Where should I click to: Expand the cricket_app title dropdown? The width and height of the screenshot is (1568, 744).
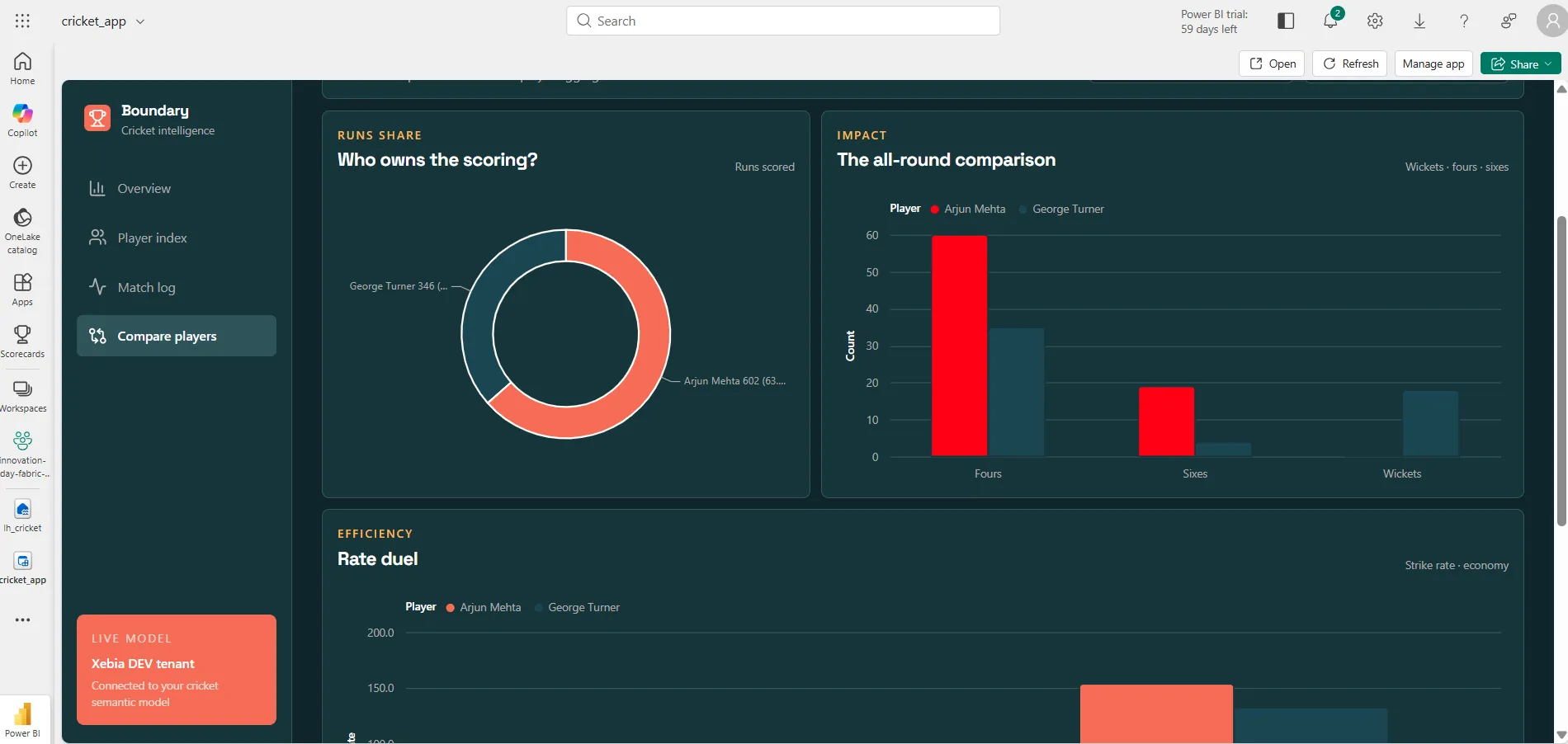click(140, 21)
